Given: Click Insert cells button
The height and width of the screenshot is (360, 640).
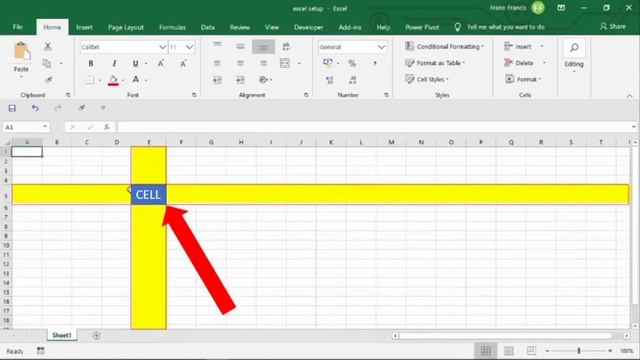Looking at the screenshot, I should pyautogui.click(x=518, y=47).
